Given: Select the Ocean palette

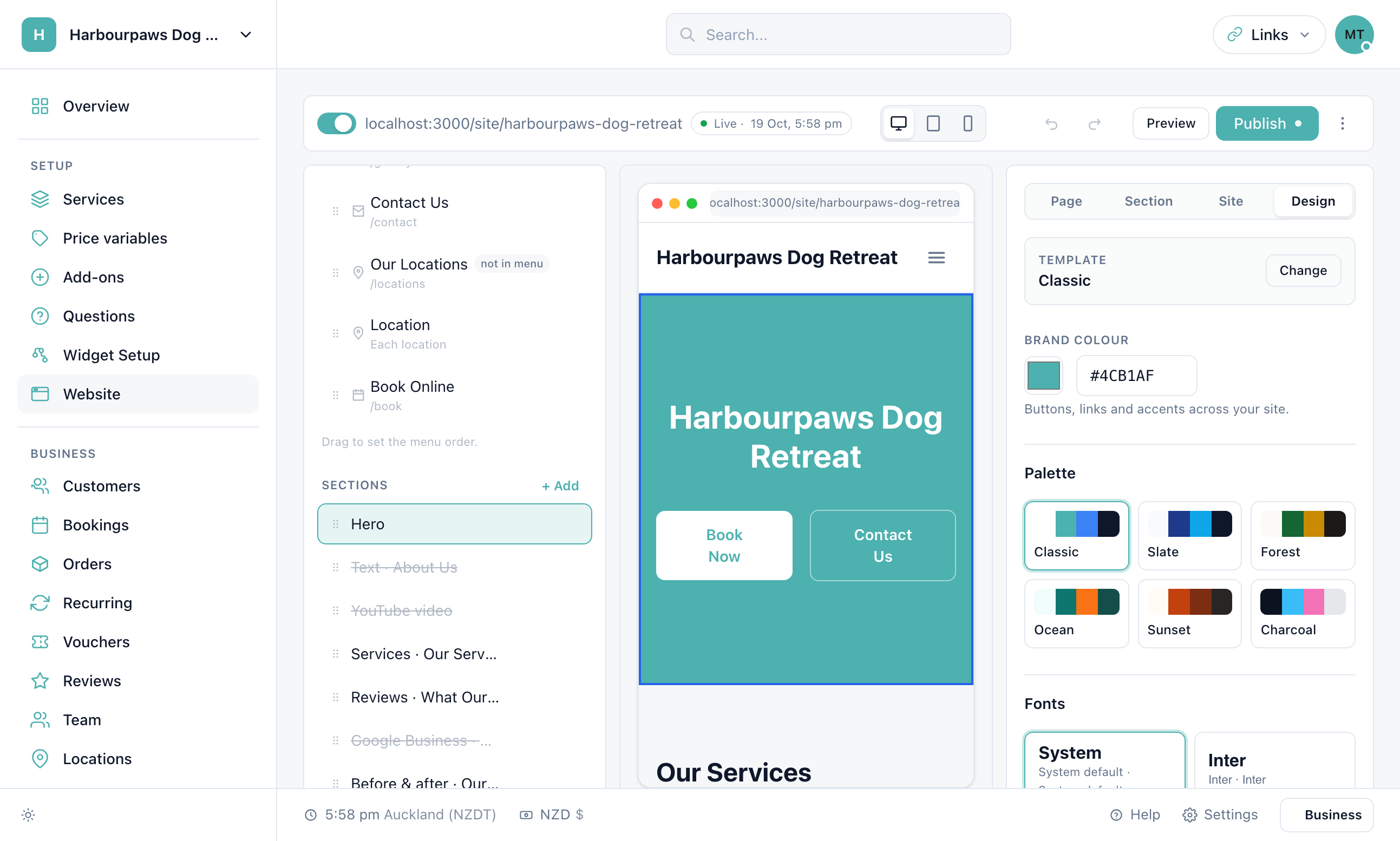Looking at the screenshot, I should [1076, 613].
